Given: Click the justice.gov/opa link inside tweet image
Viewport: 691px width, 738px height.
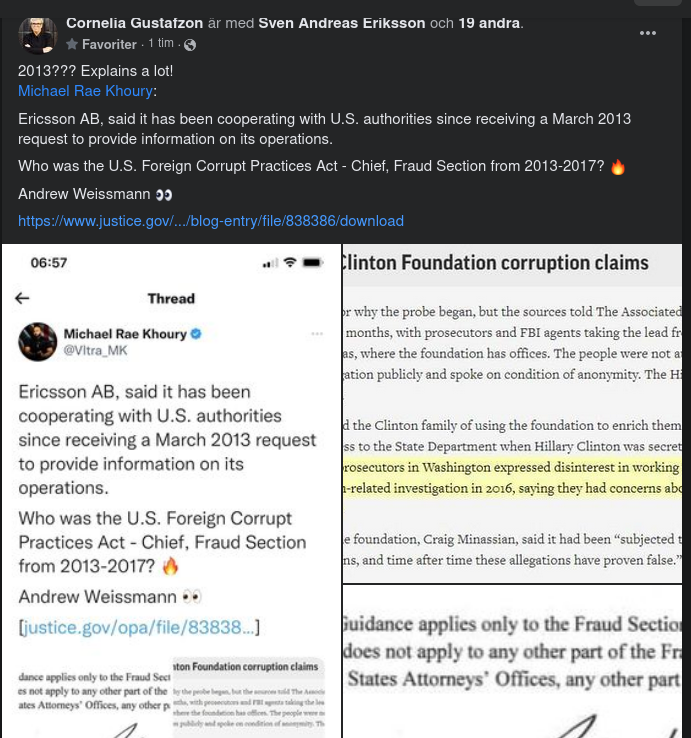Looking at the screenshot, I should tap(140, 627).
